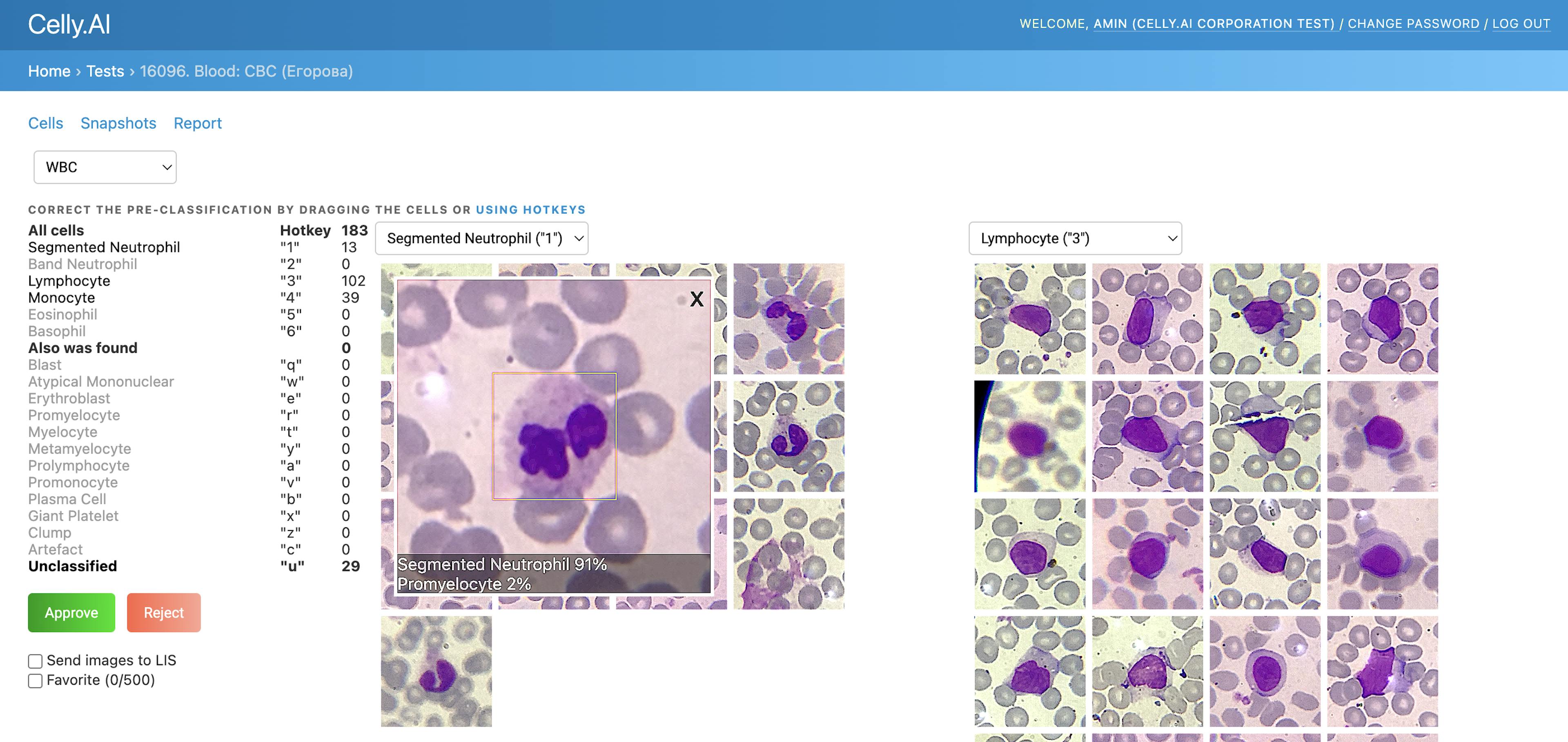
Task: Click the Segmented Neutrophil 91% caption
Action: point(502,564)
